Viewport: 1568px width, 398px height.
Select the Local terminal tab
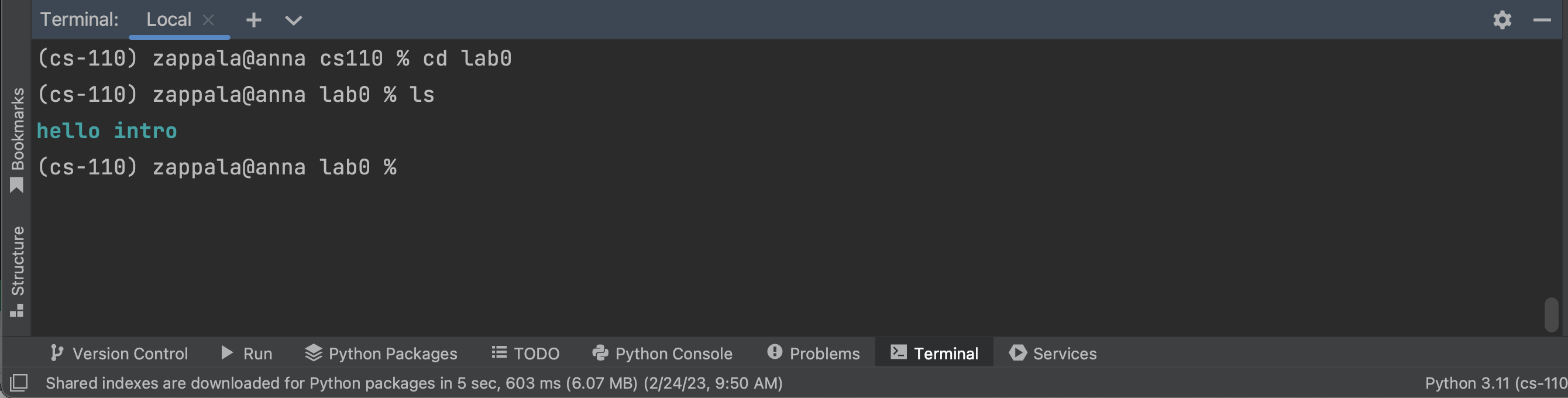point(169,19)
